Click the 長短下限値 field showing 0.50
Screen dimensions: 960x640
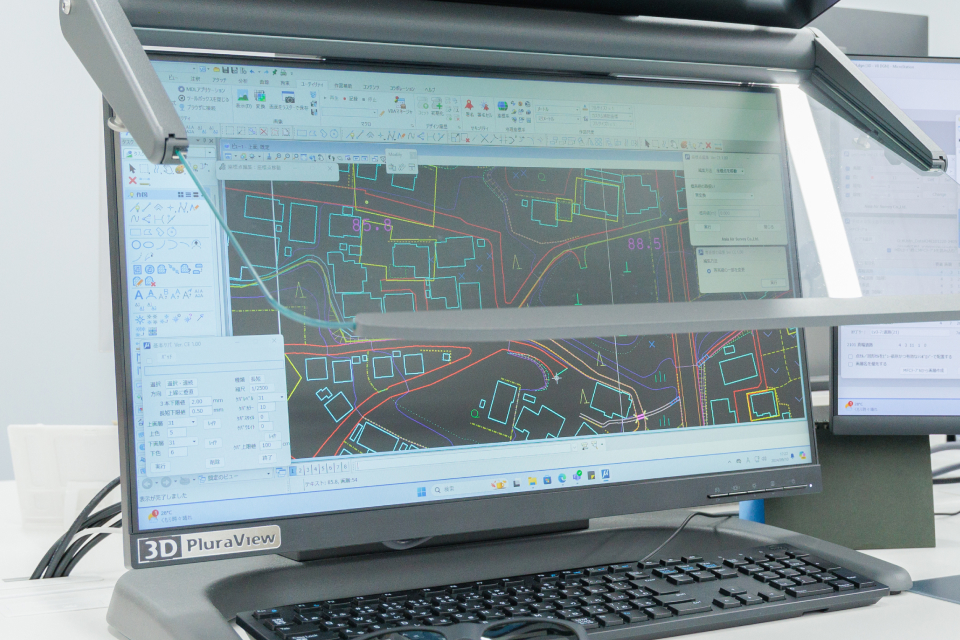199,412
